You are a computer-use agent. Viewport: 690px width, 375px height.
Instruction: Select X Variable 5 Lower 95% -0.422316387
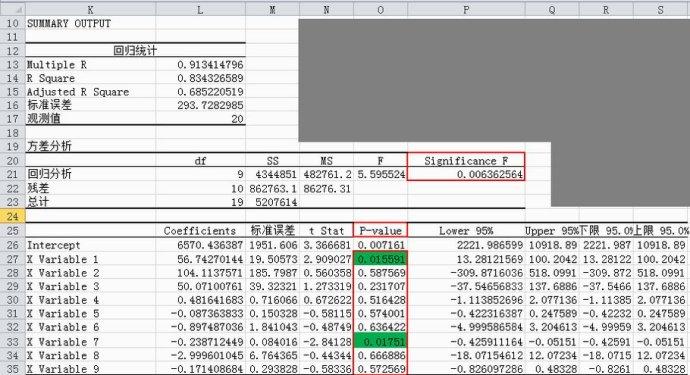pos(466,314)
